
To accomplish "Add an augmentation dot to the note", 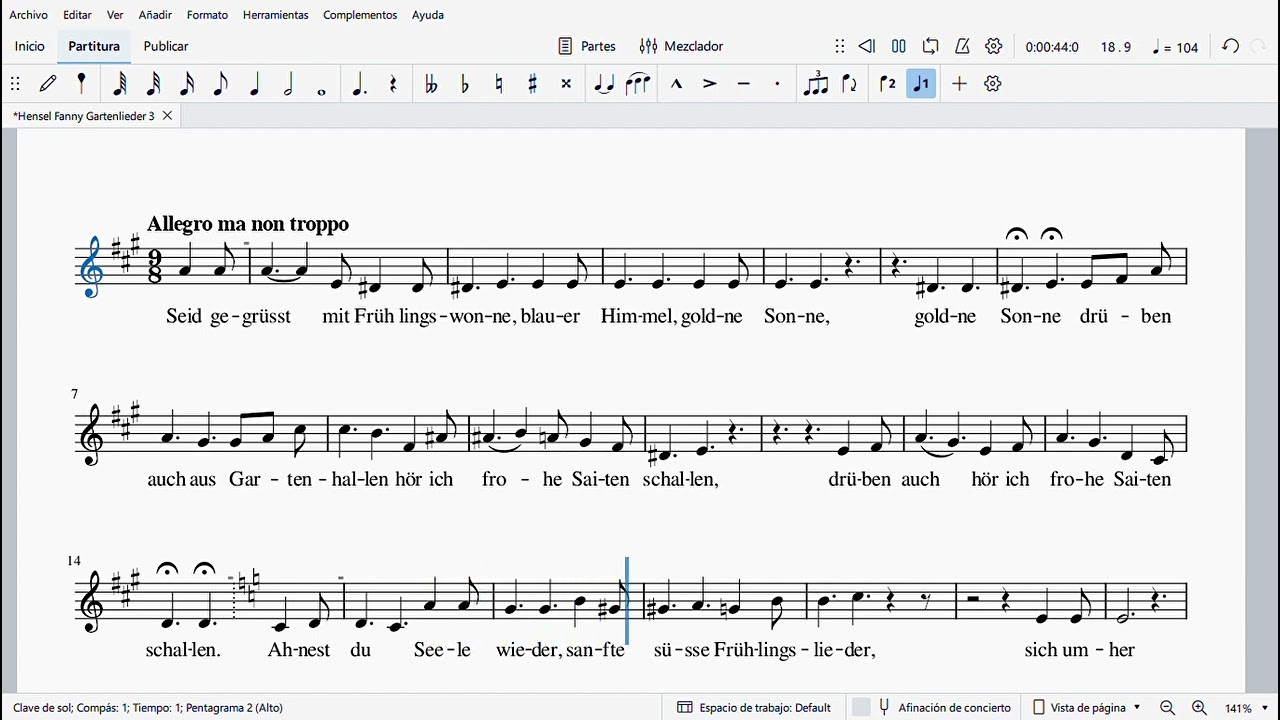I will click(359, 84).
